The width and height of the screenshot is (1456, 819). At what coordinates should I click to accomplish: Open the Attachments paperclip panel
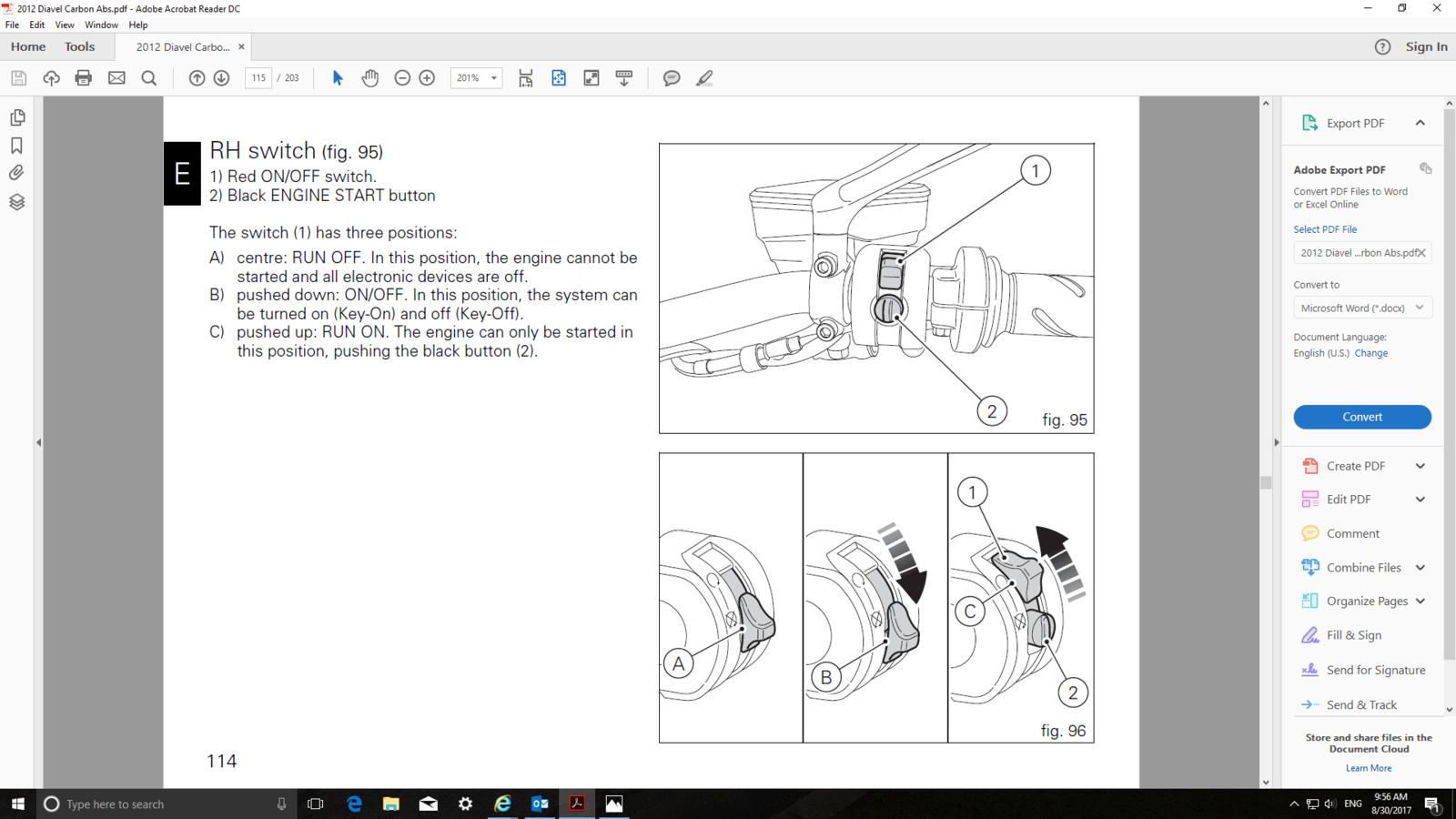click(17, 173)
